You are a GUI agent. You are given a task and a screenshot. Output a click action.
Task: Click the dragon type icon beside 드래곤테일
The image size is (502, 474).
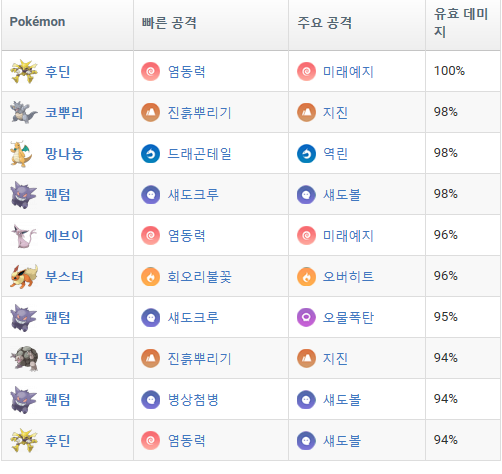(151, 153)
